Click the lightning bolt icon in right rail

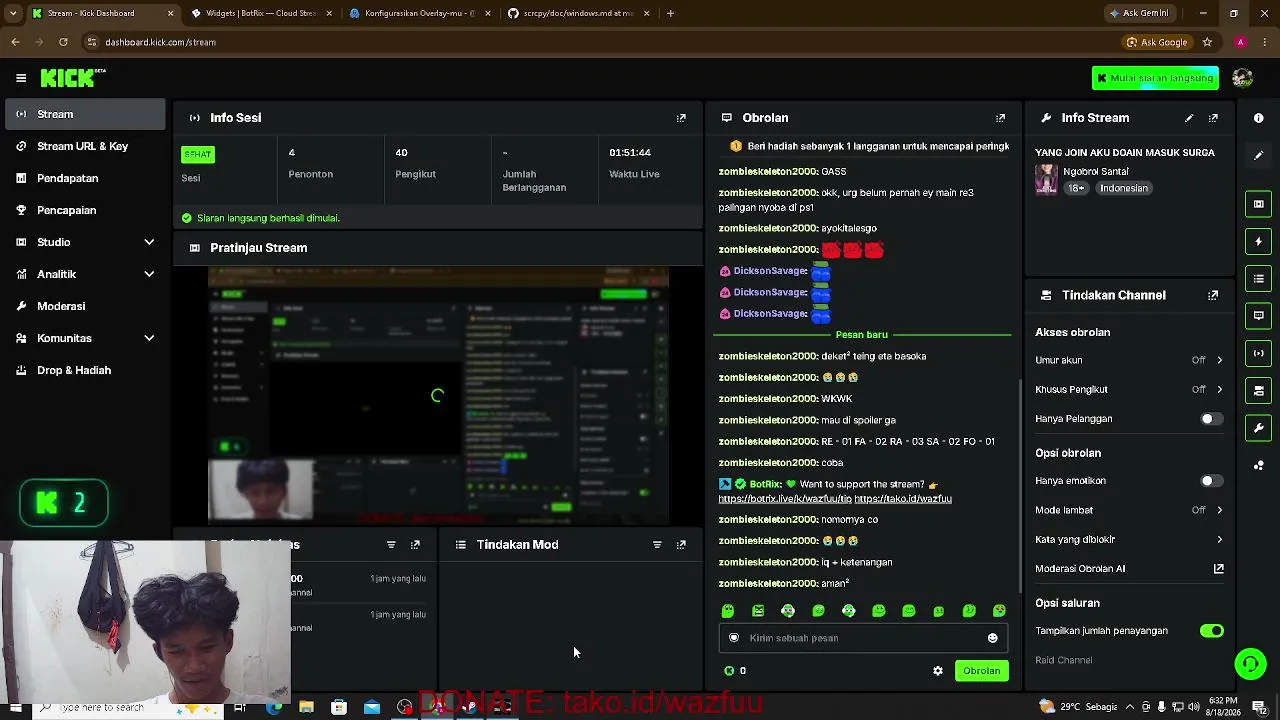point(1258,241)
